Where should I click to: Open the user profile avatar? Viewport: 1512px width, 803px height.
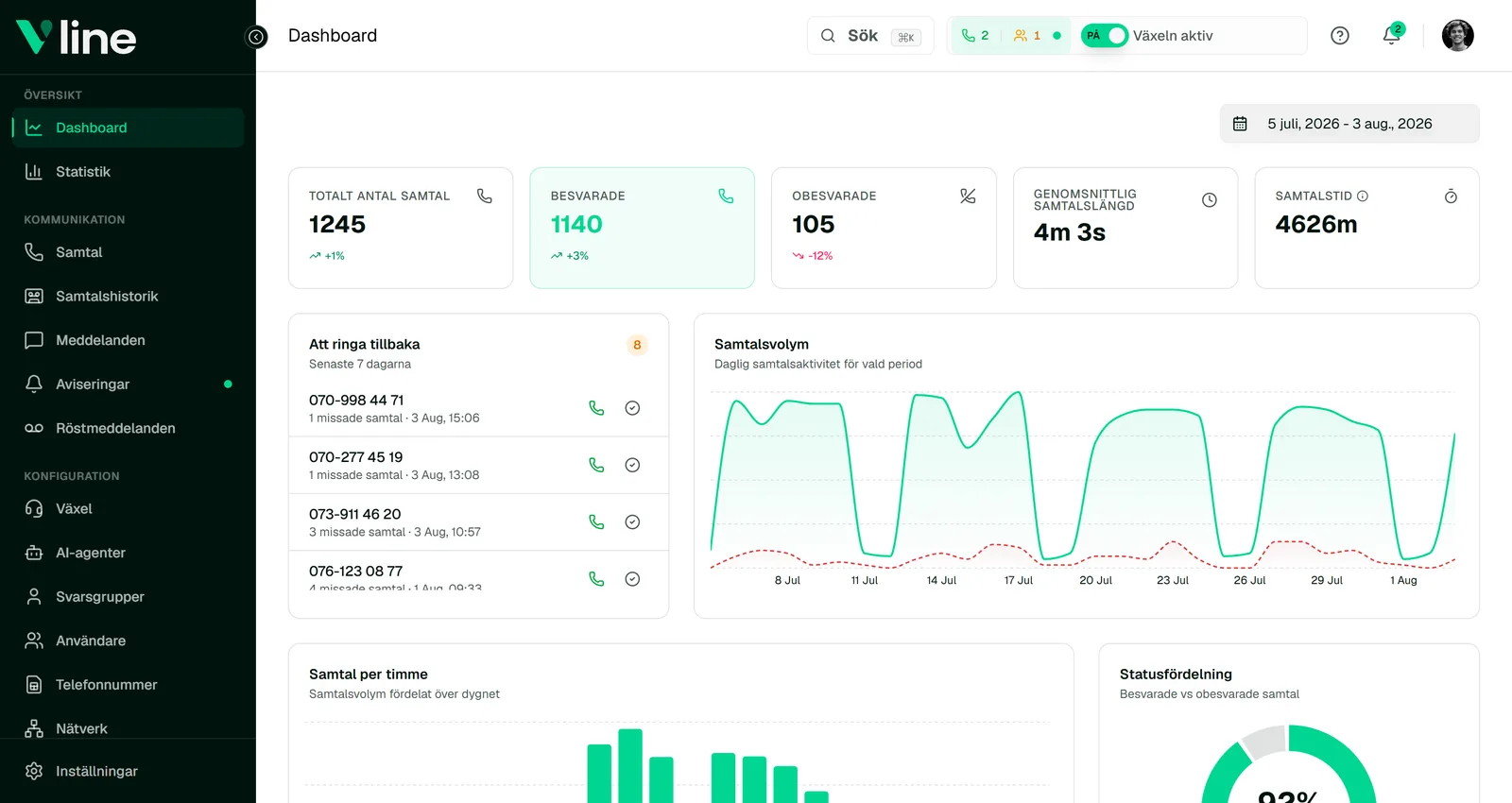[1457, 36]
